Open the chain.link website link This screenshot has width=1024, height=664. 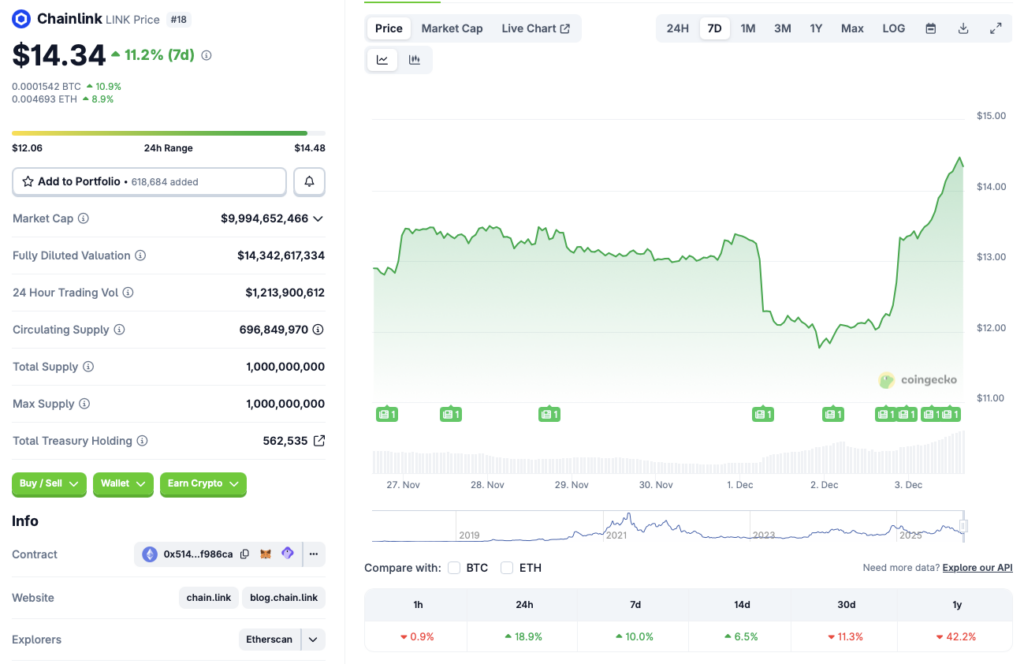point(208,597)
